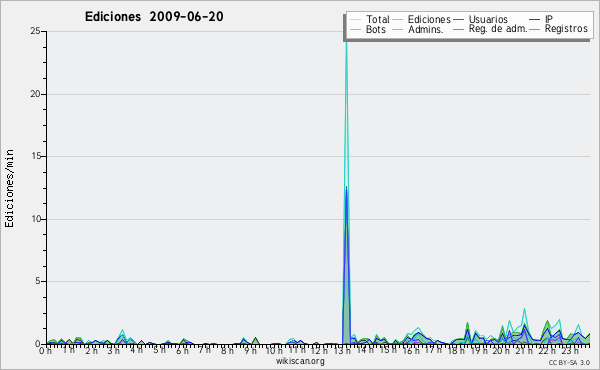Viewport: 600px width, 370px height.
Task: Click the "wikiscan.org" credit text
Action: click(x=300, y=361)
